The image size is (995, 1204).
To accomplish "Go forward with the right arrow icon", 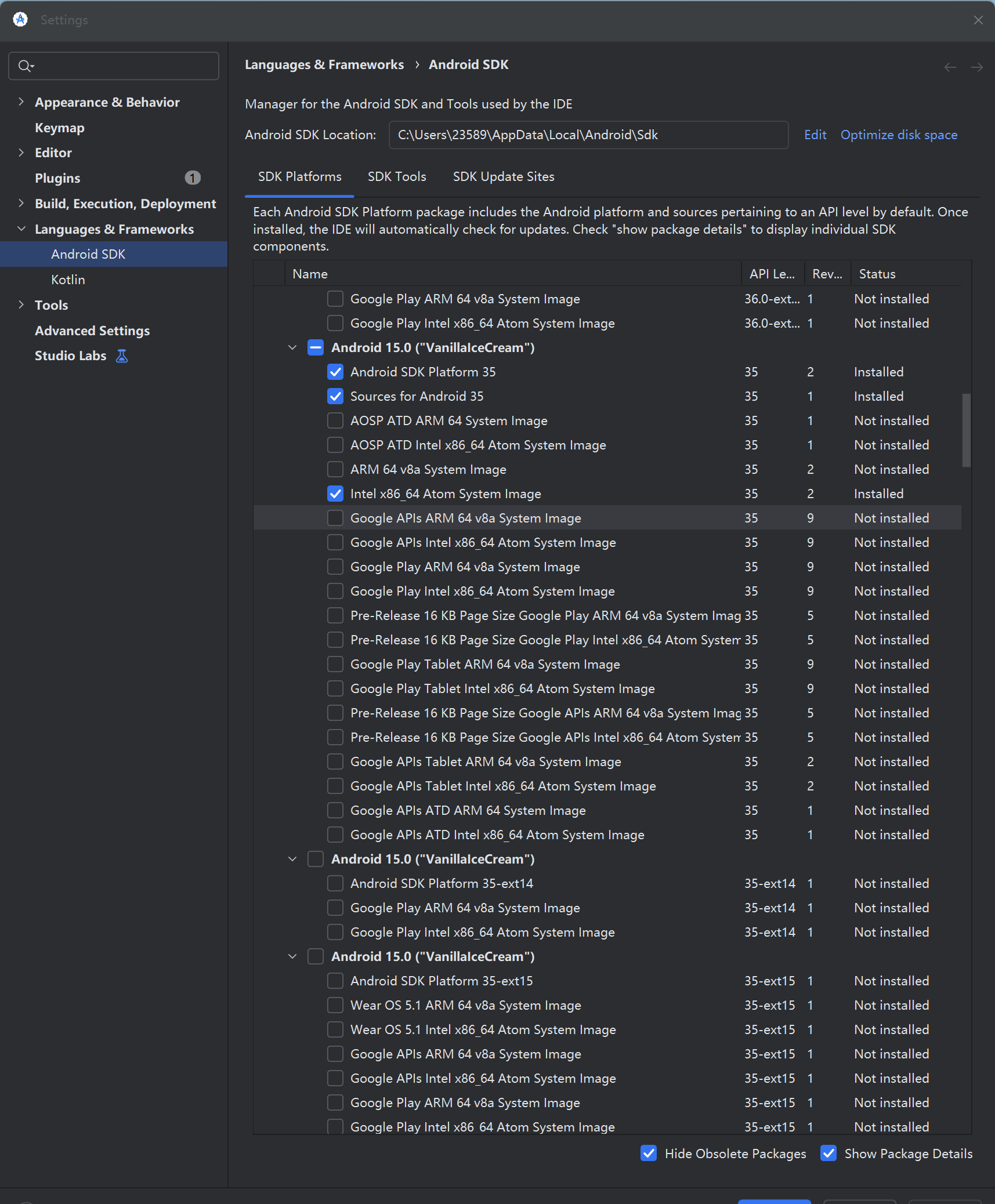I will click(x=977, y=67).
